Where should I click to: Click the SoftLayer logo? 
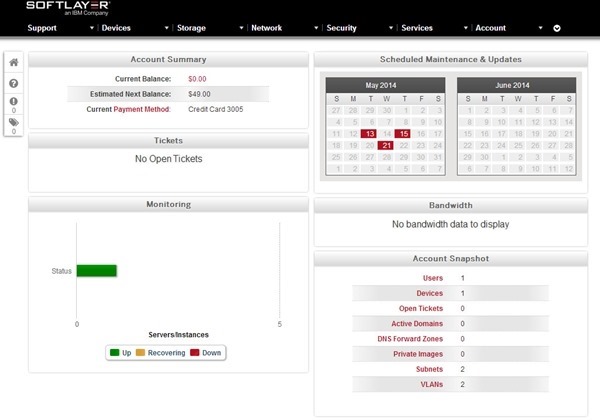(x=68, y=8)
